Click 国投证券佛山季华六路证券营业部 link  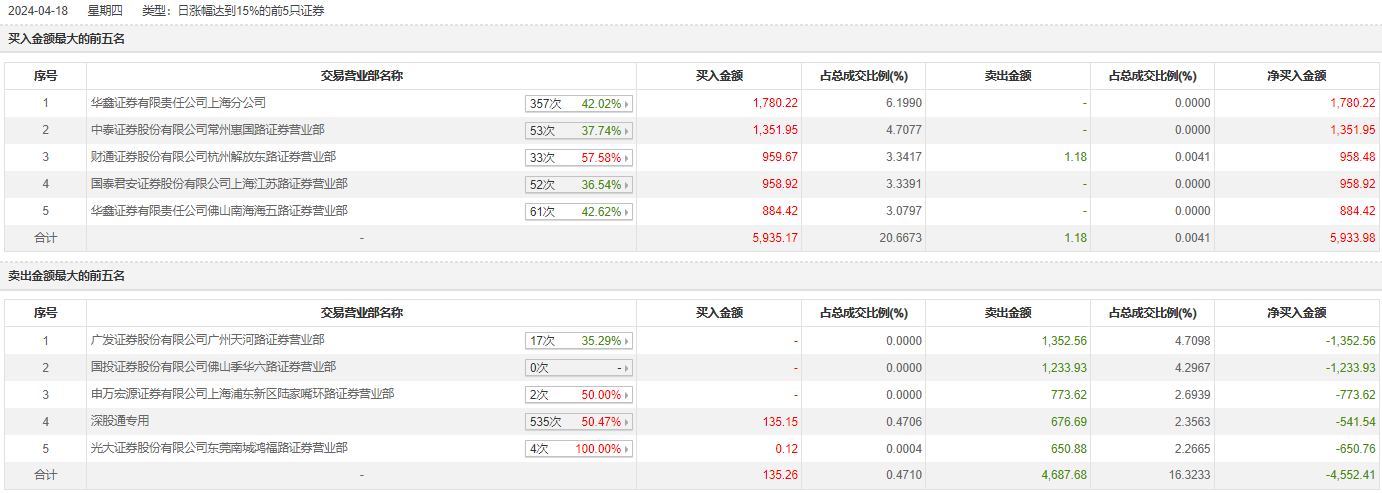[213, 367]
